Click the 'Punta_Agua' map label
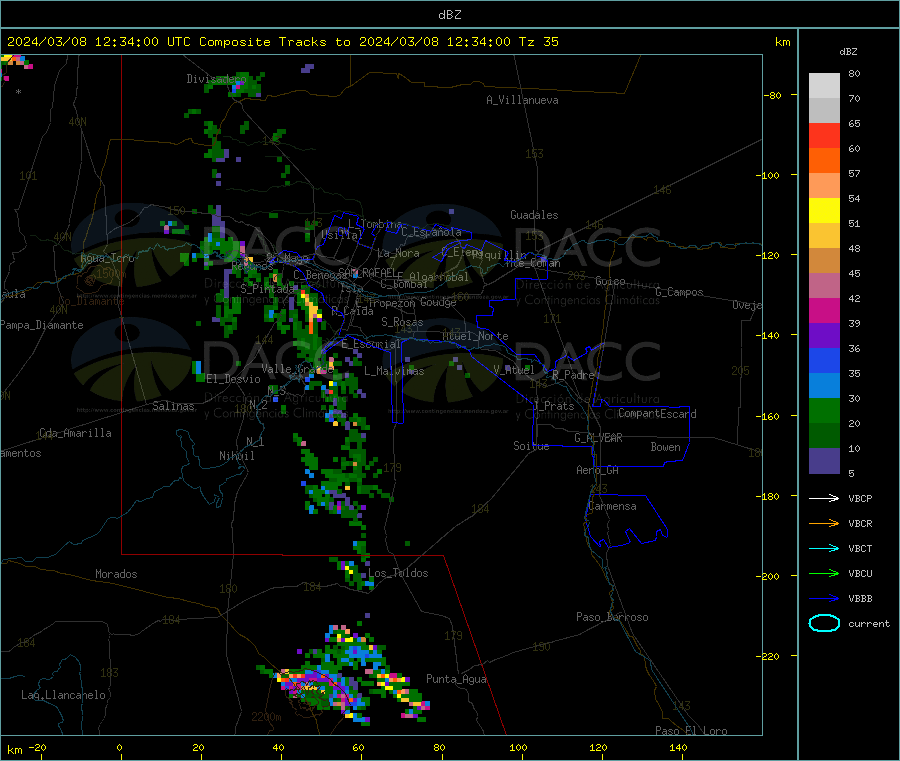Image resolution: width=900 pixels, height=761 pixels. point(456,680)
